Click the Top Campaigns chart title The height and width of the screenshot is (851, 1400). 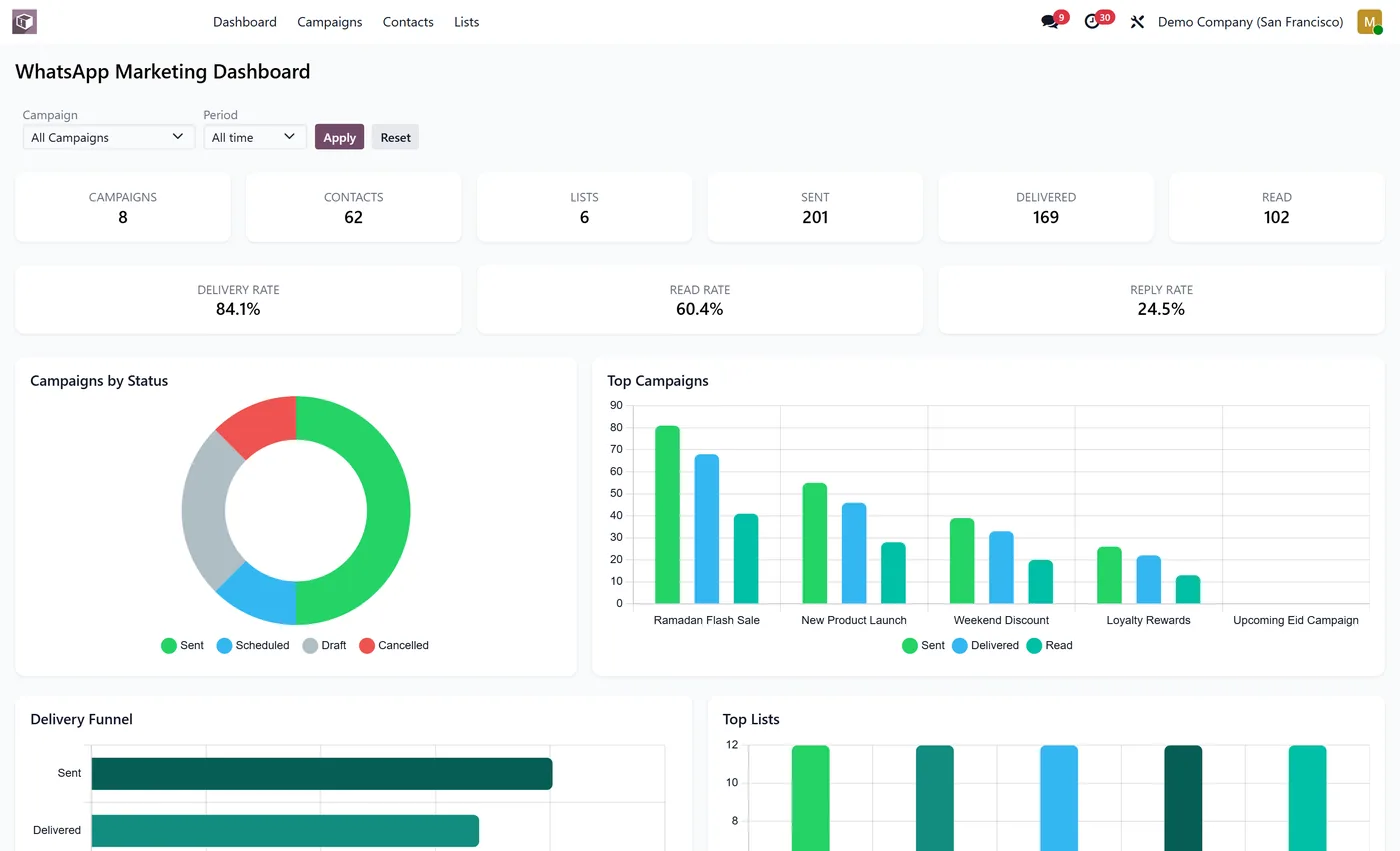pos(658,381)
